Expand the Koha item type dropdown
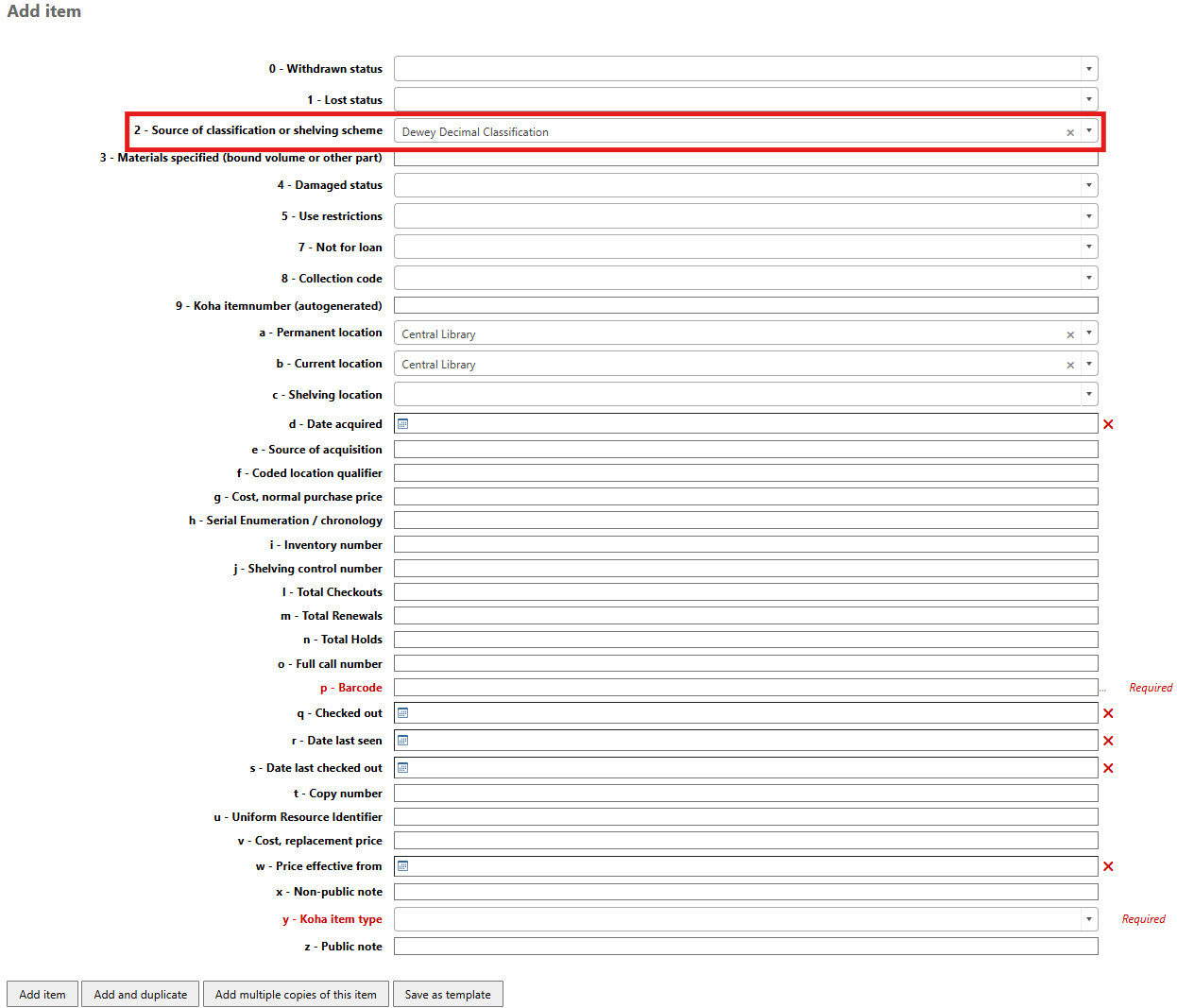The width and height of the screenshot is (1177, 1008). tap(1088, 919)
